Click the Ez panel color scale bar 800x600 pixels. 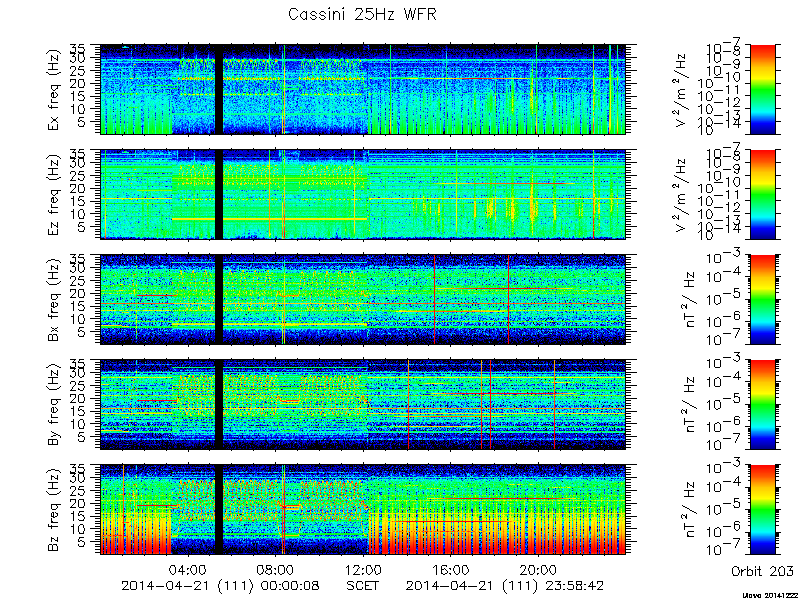762,194
